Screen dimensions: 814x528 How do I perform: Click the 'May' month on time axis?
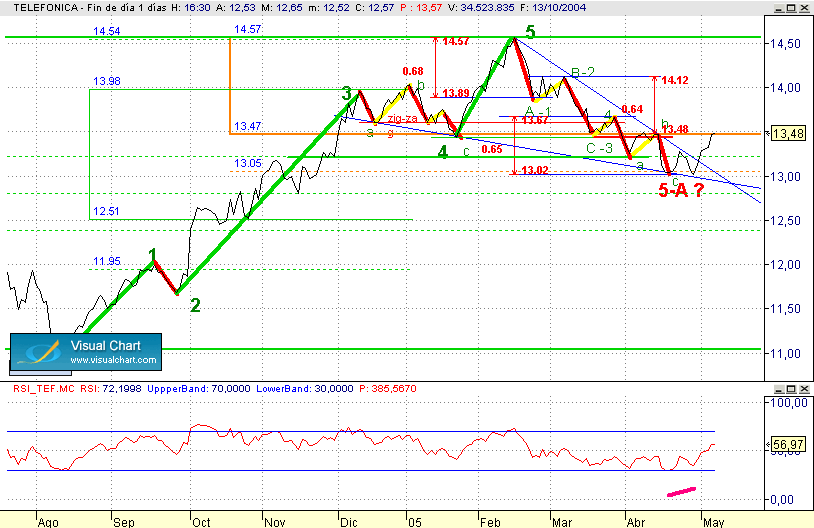pyautogui.click(x=713, y=522)
